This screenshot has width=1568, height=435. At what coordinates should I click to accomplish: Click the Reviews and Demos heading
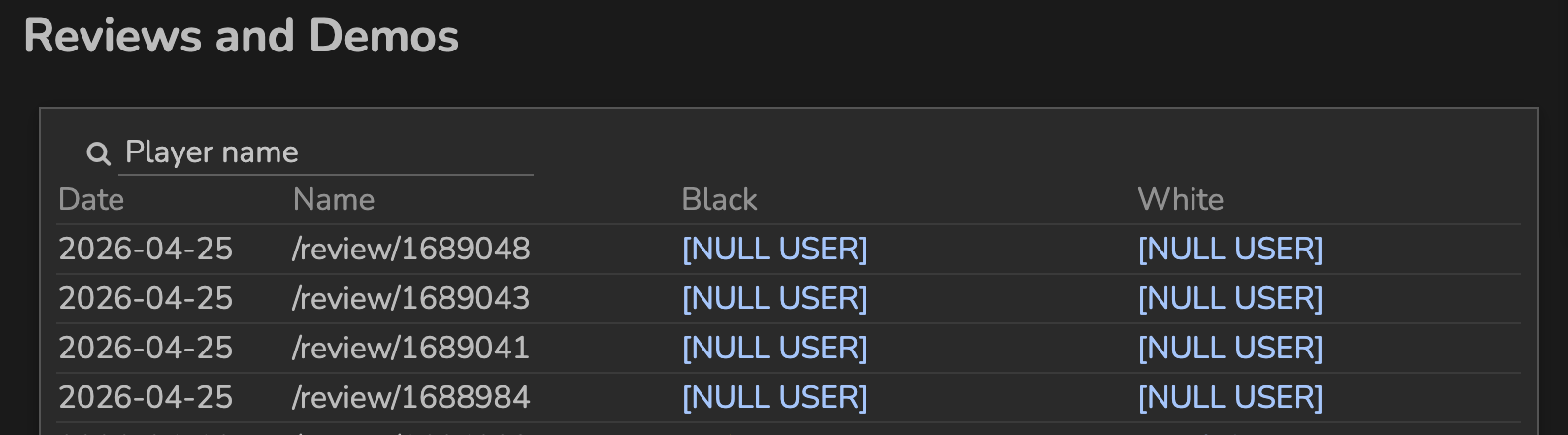241,37
